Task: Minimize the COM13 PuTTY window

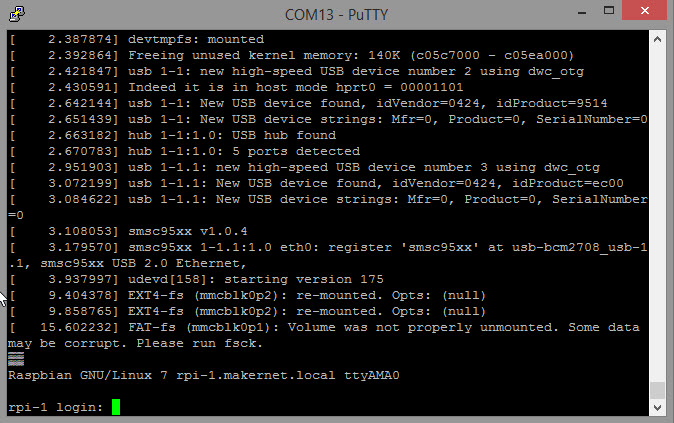Action: pos(582,13)
